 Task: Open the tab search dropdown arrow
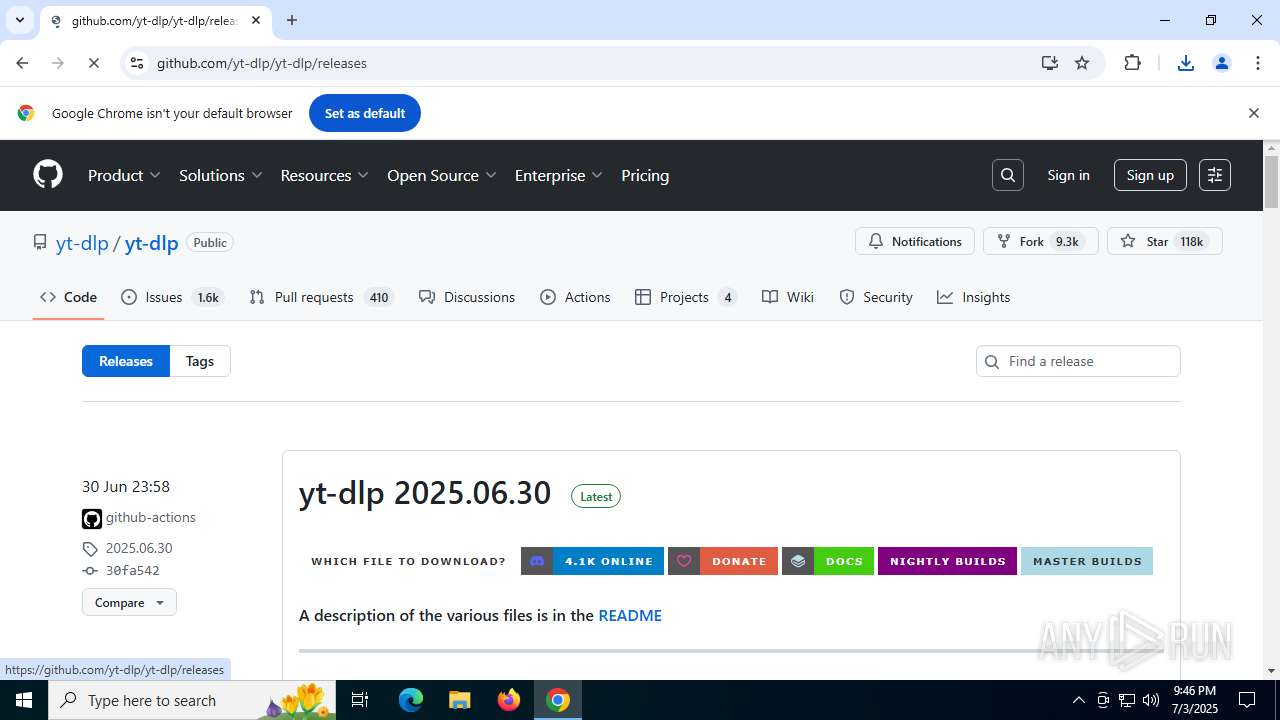coord(19,20)
